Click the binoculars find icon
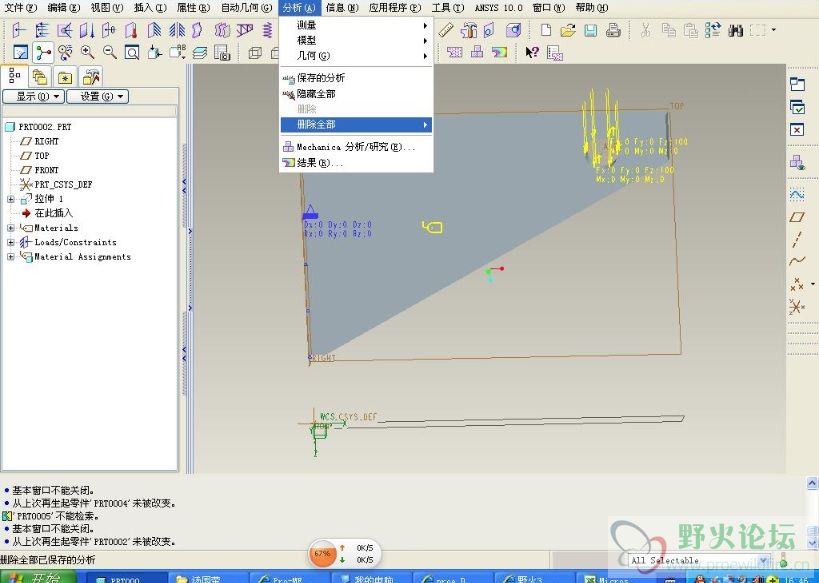The height and width of the screenshot is (583, 819). pos(736,31)
